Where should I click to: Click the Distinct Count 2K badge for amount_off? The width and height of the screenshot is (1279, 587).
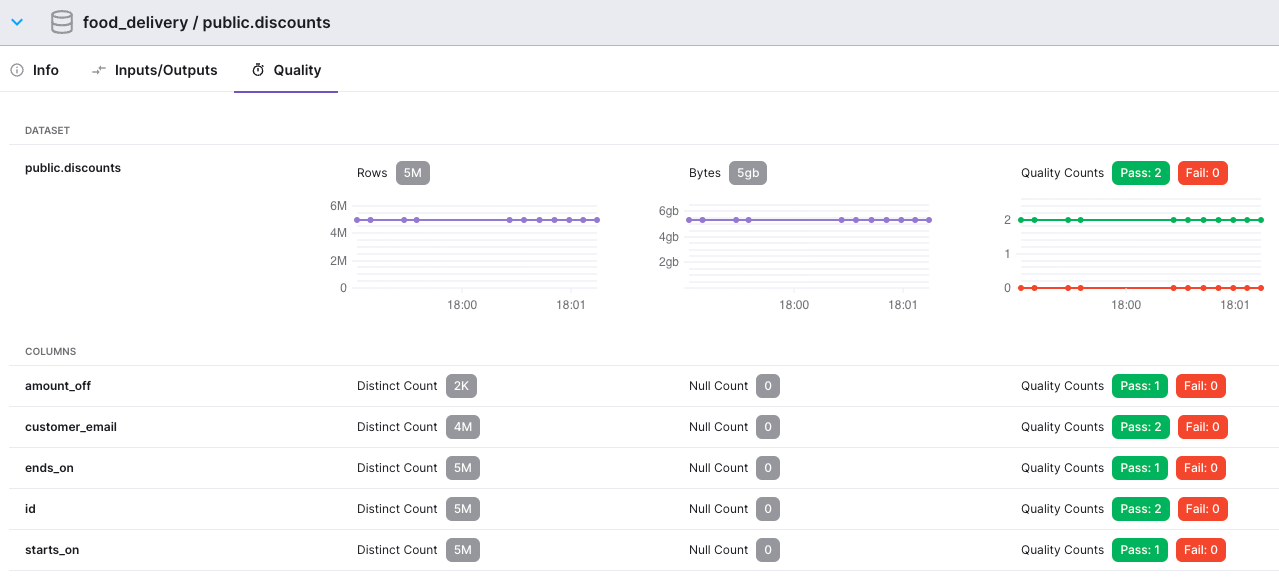[x=461, y=385]
